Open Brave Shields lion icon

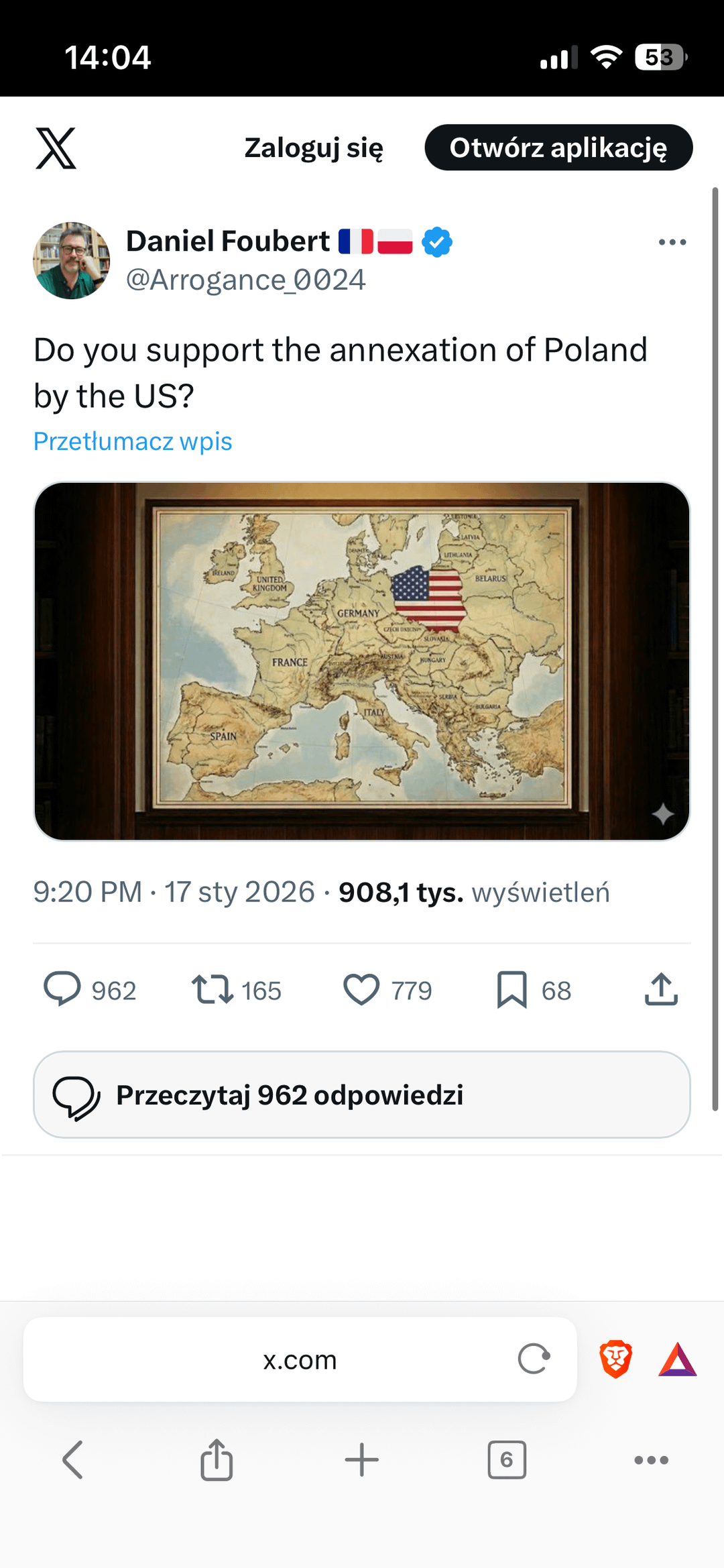pyautogui.click(x=615, y=1359)
